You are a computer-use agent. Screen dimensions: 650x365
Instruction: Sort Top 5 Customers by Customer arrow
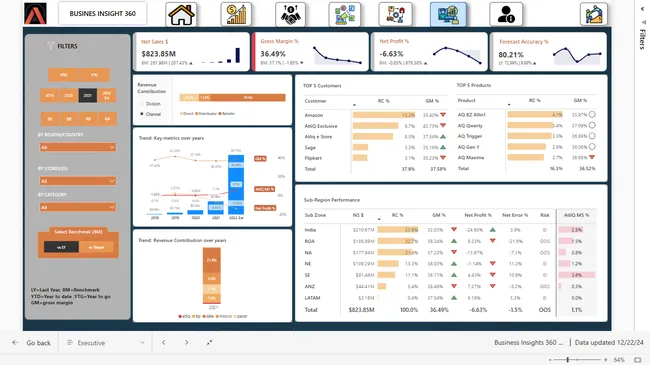click(354, 105)
